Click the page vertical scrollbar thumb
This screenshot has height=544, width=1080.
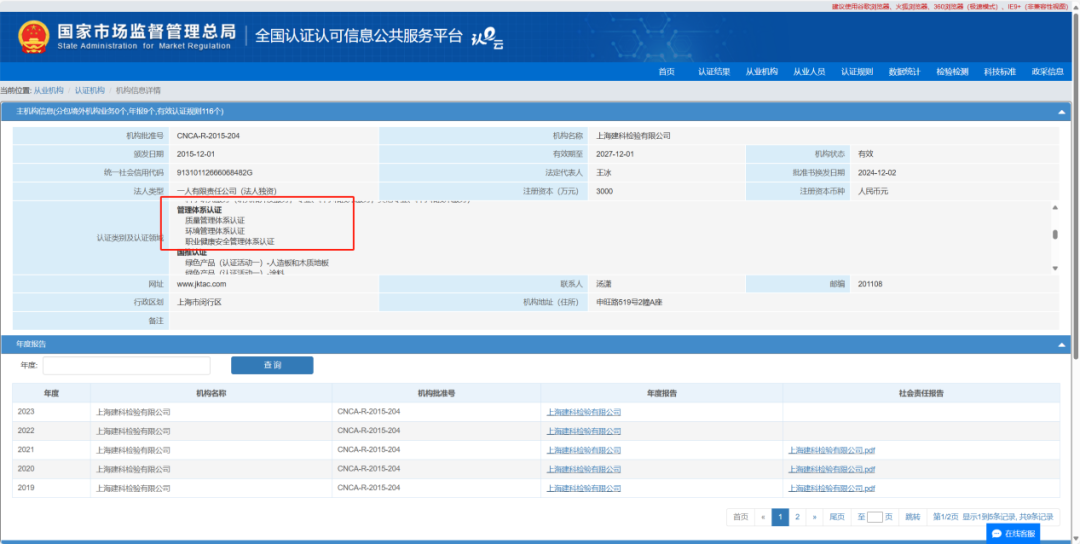point(1076,186)
